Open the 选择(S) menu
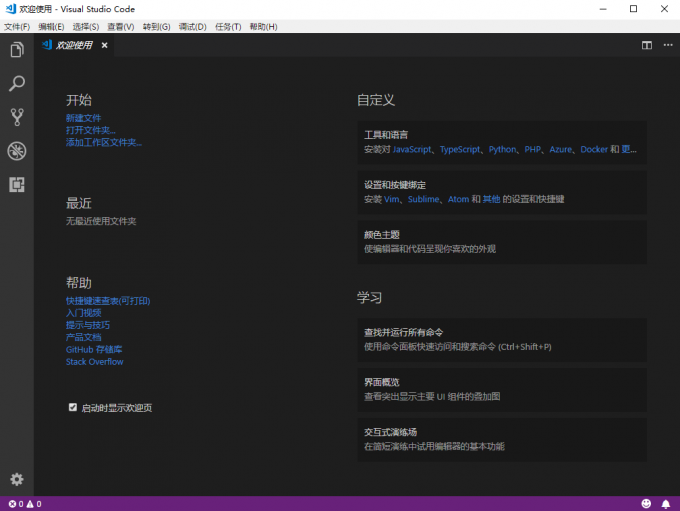The height and width of the screenshot is (511, 680). pyautogui.click(x=86, y=27)
